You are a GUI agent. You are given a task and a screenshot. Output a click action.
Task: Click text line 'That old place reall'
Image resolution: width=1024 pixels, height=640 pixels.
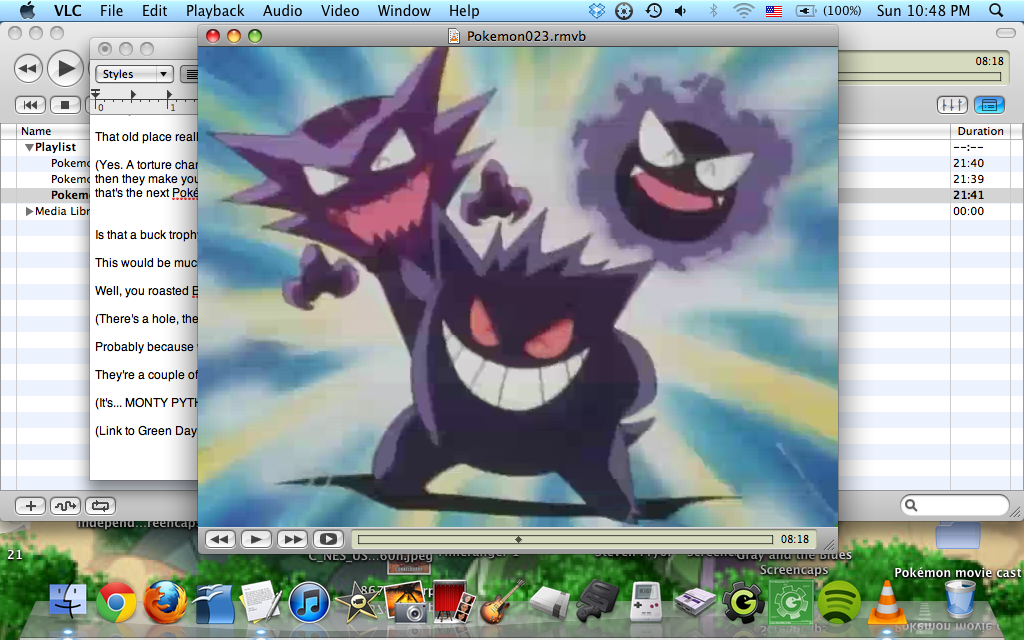[146, 136]
